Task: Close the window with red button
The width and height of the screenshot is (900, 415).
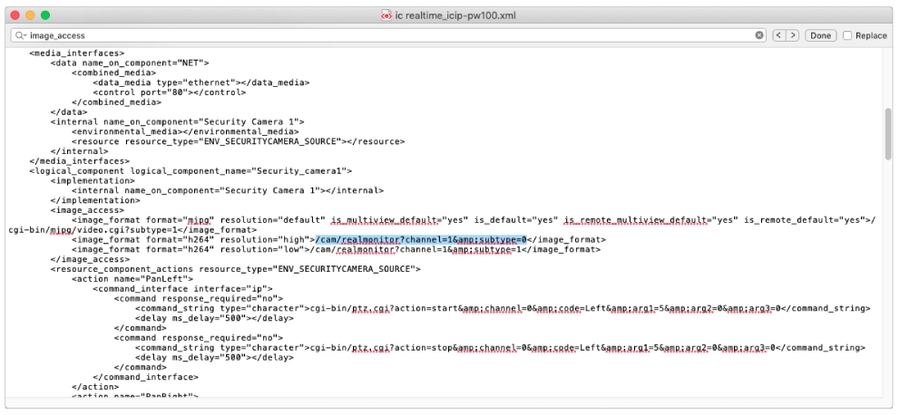Action: (14, 16)
